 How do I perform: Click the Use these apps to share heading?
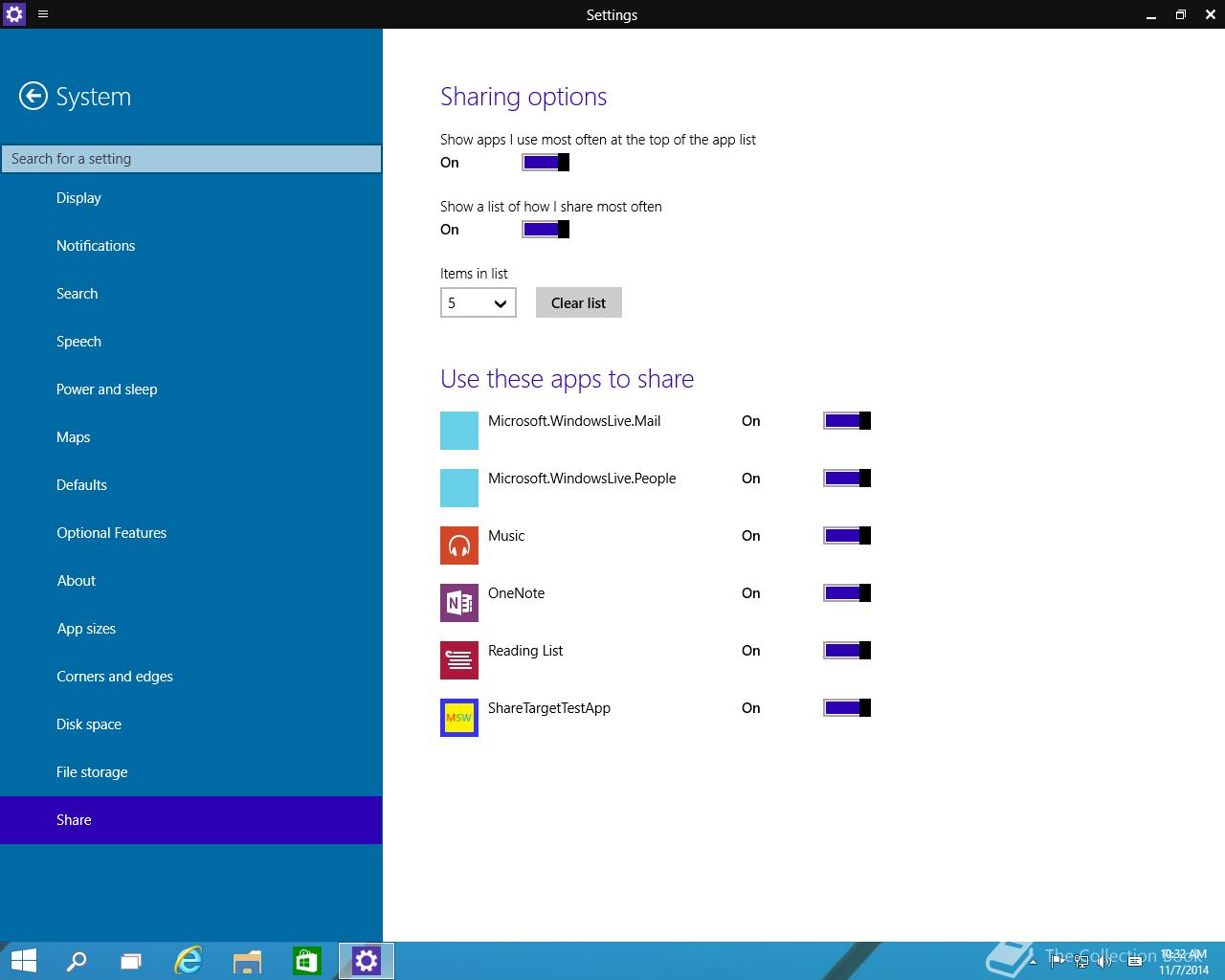[567, 379]
